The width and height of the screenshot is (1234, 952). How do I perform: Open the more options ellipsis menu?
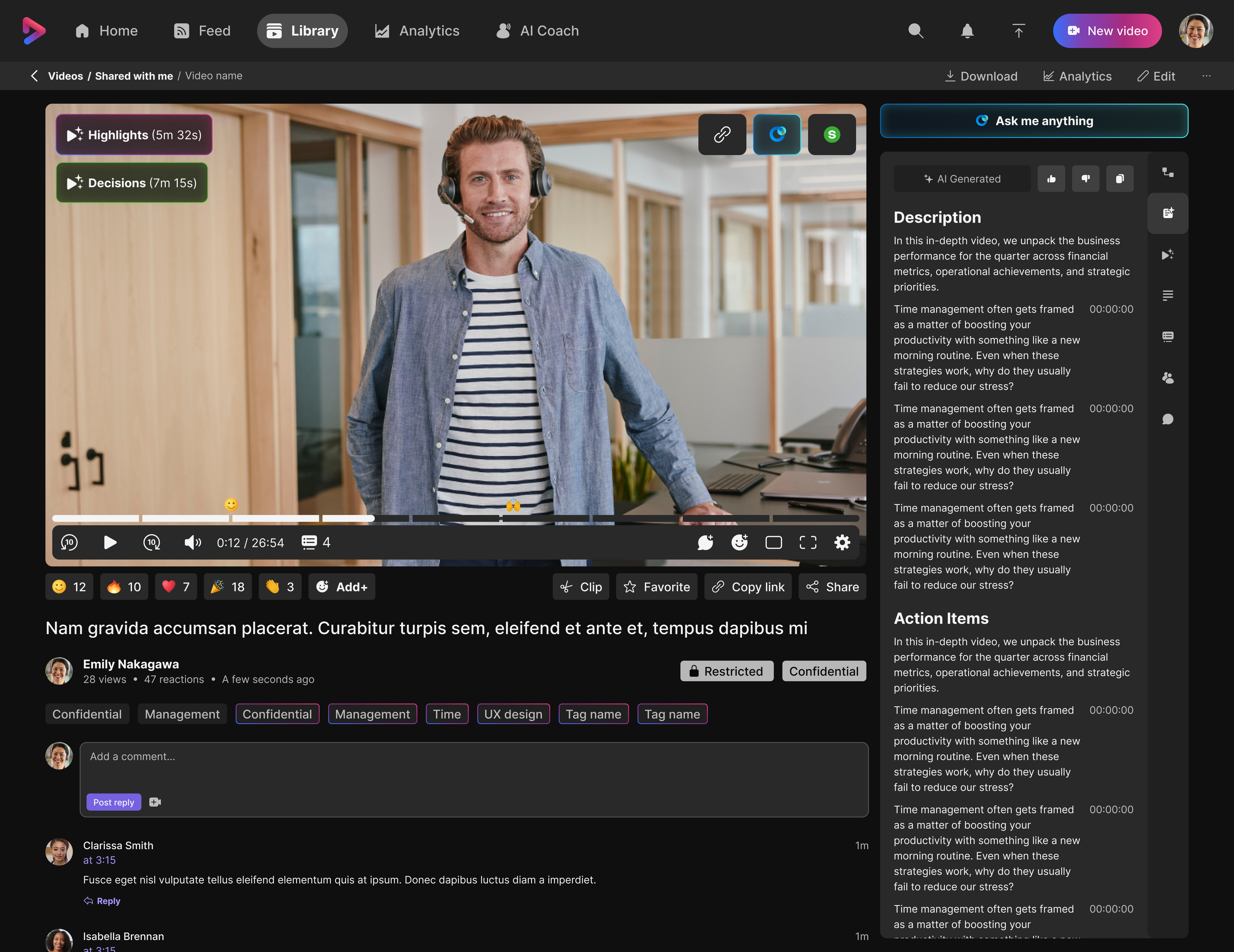(x=1206, y=76)
